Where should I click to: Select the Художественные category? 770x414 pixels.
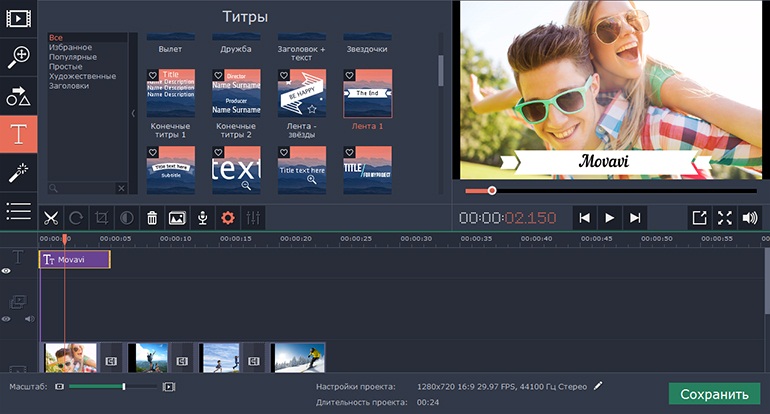(x=82, y=76)
